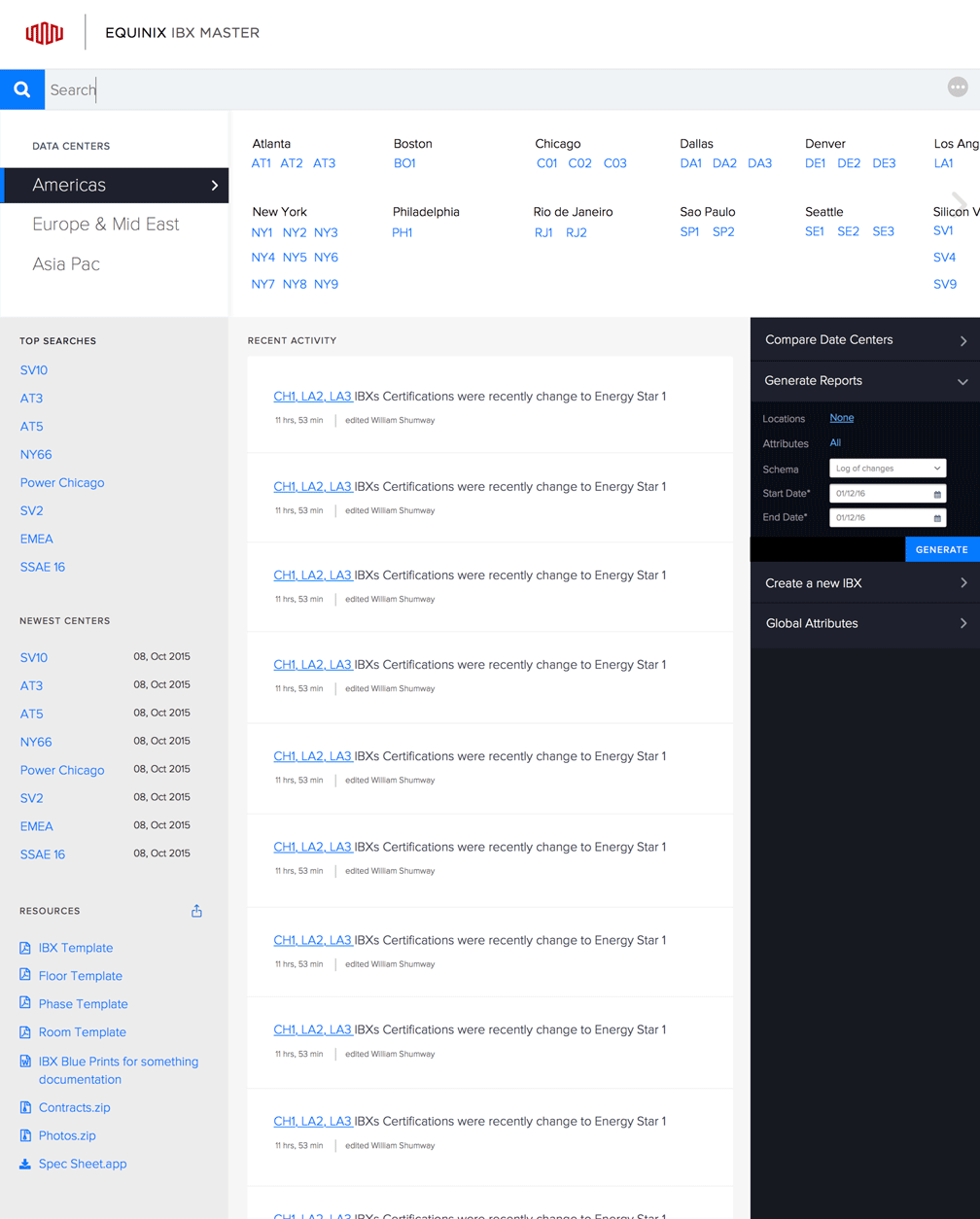The height and width of the screenshot is (1219, 980).
Task: Open the Start Date calendar picker icon
Action: 940,493
